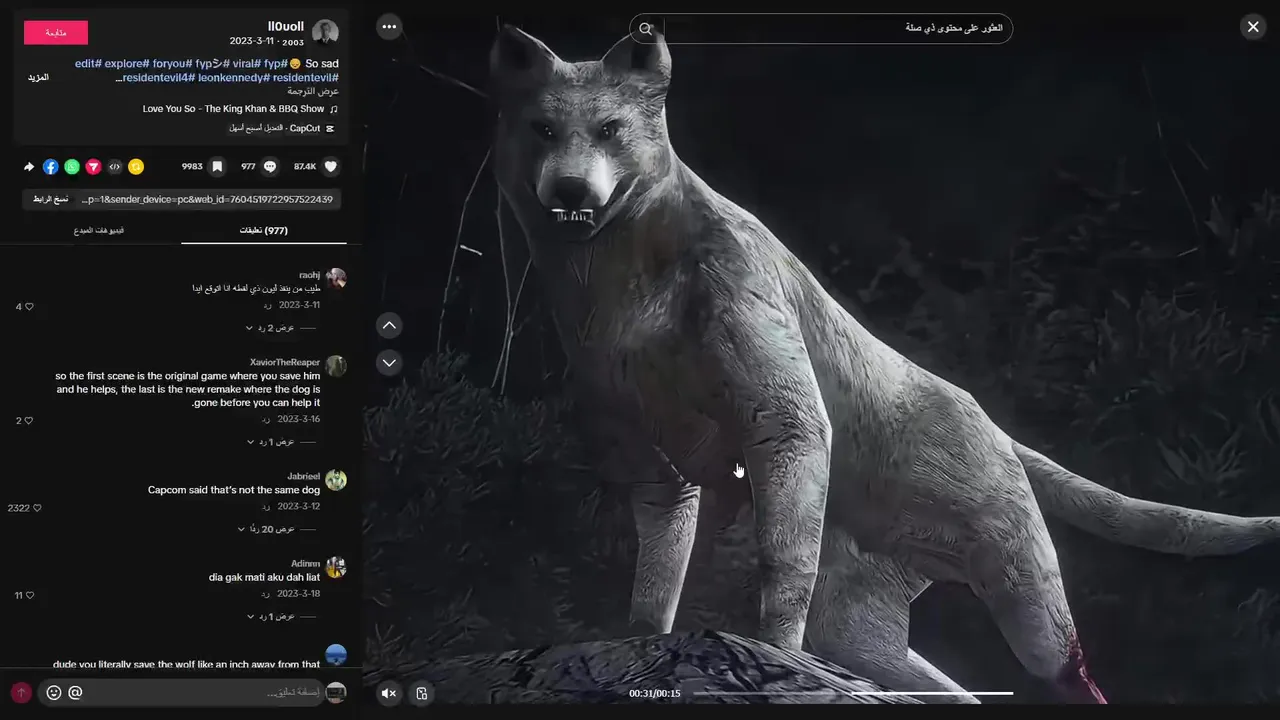Open ll0uoll profile picture
Screen dimensions: 1280x720
coord(325,33)
